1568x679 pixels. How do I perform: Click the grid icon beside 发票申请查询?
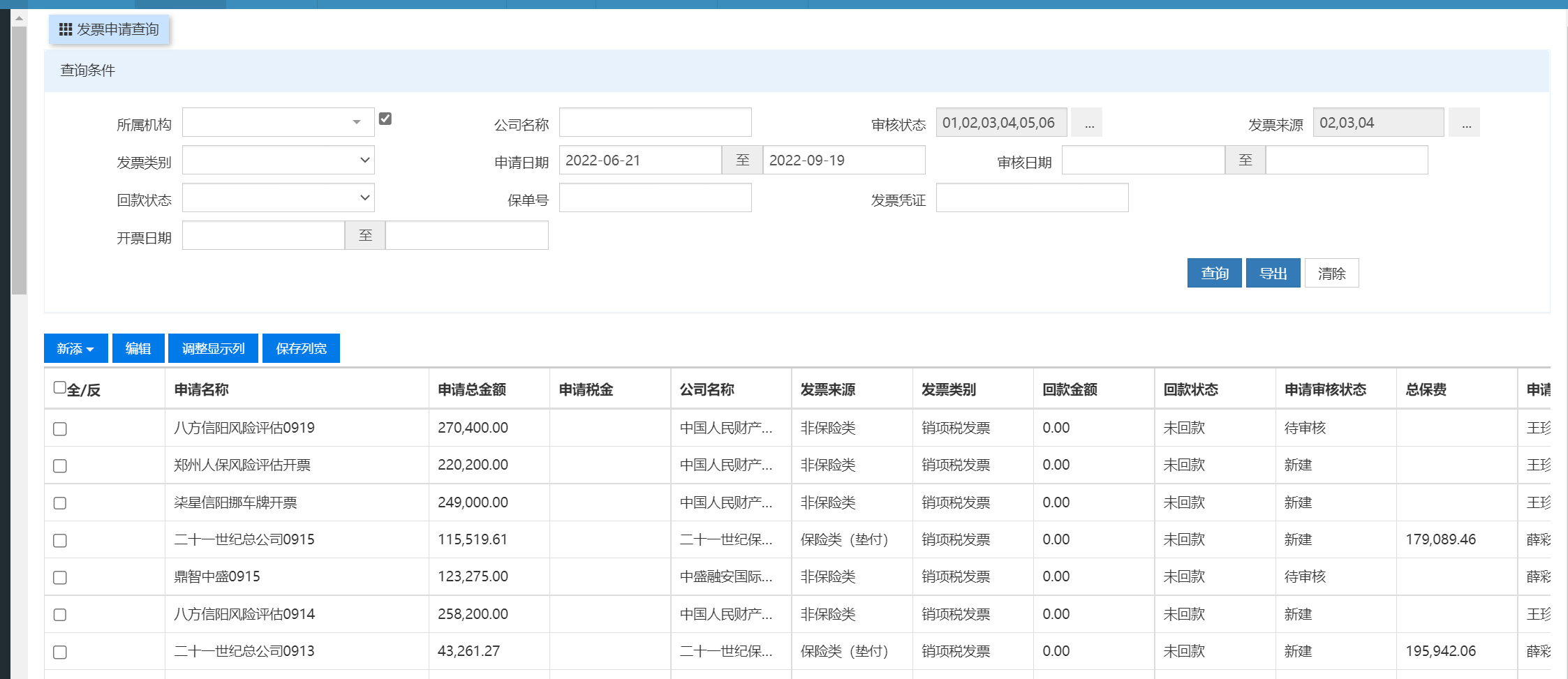click(x=66, y=29)
